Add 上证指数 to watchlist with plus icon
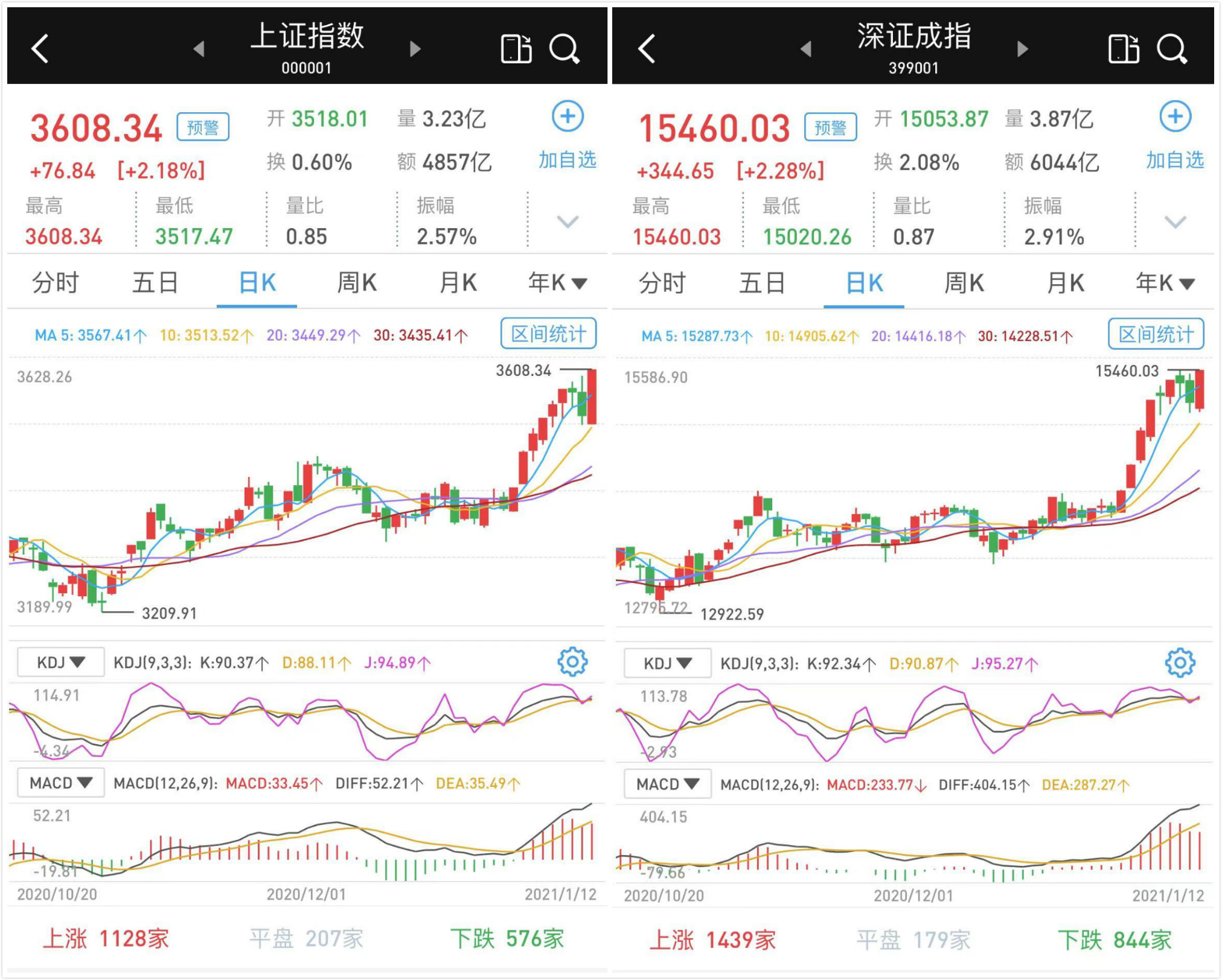Image resolution: width=1222 pixels, height=980 pixels. coord(568,116)
